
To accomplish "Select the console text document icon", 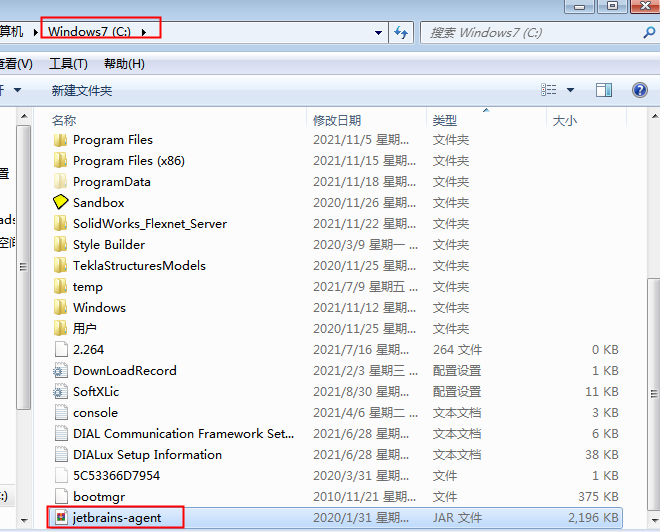I will 61,412.
